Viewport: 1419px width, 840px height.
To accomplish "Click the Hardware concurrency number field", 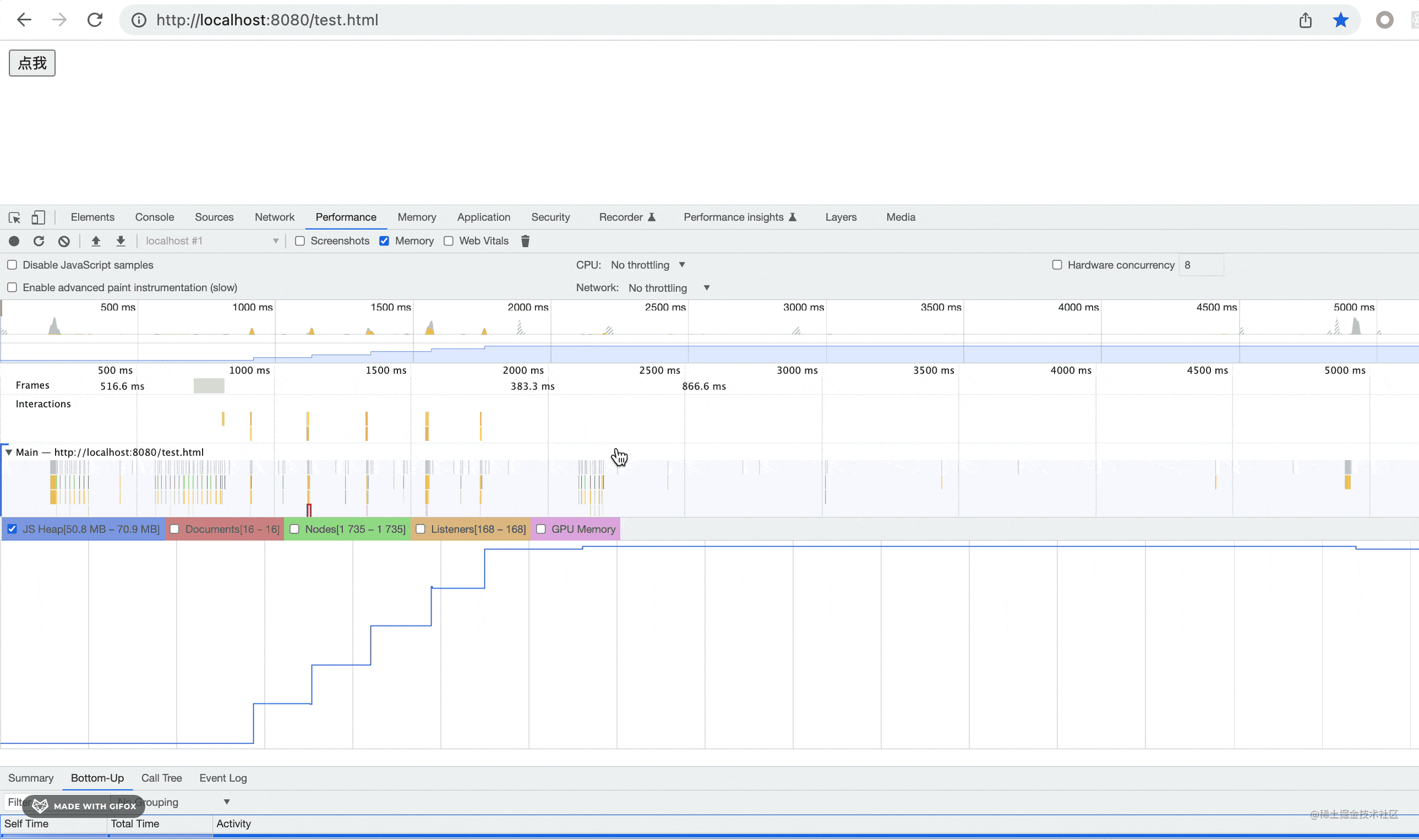I will coord(1201,265).
